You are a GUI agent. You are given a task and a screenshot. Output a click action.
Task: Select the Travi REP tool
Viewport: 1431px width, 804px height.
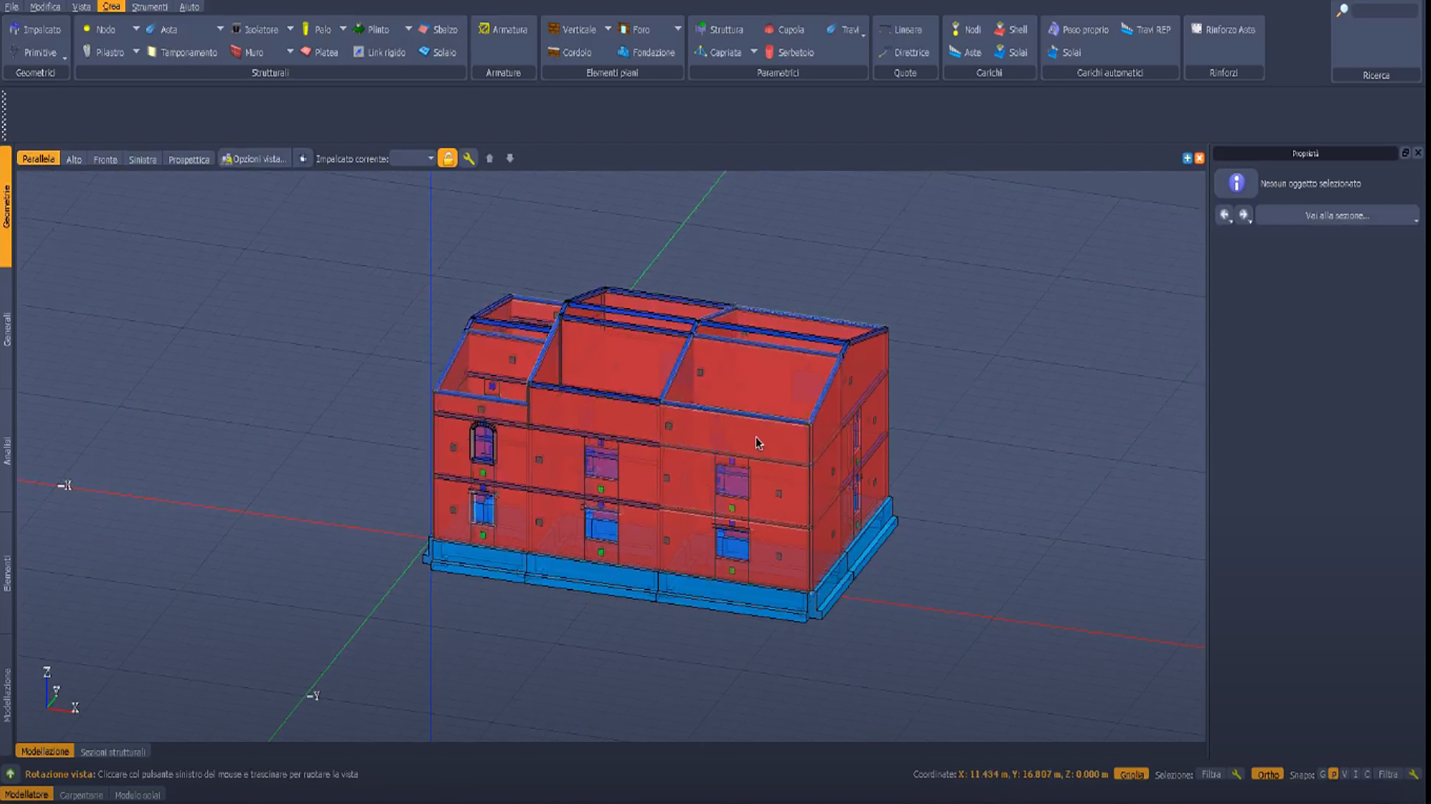point(1146,30)
